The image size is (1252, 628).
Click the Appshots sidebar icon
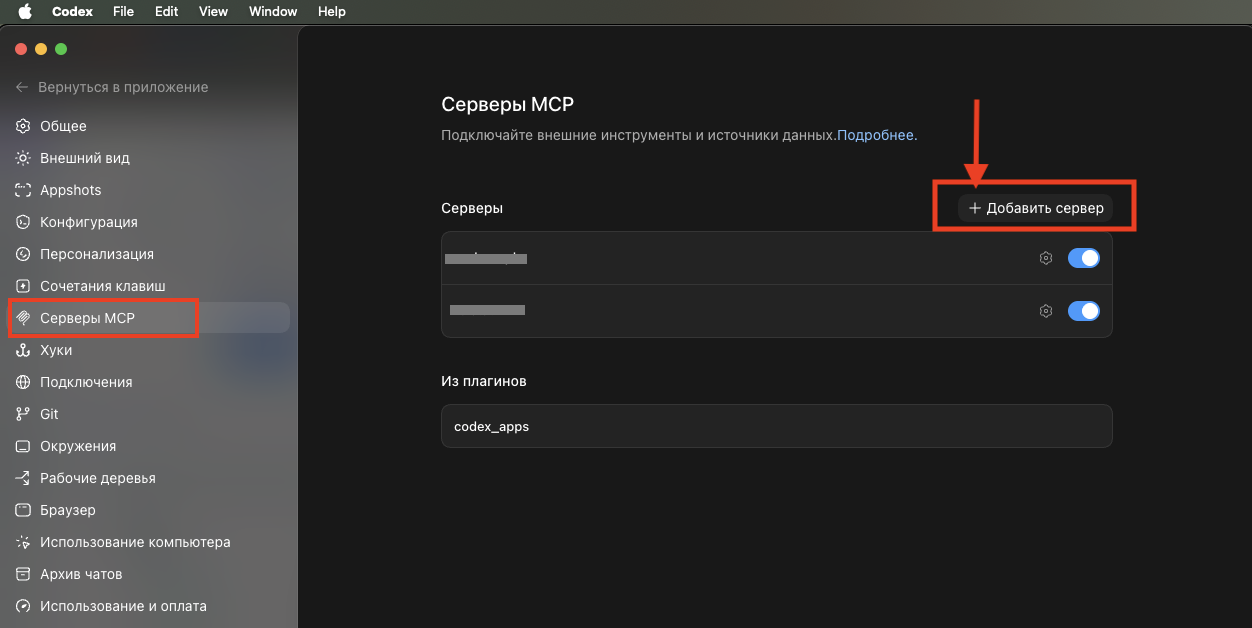pos(23,190)
